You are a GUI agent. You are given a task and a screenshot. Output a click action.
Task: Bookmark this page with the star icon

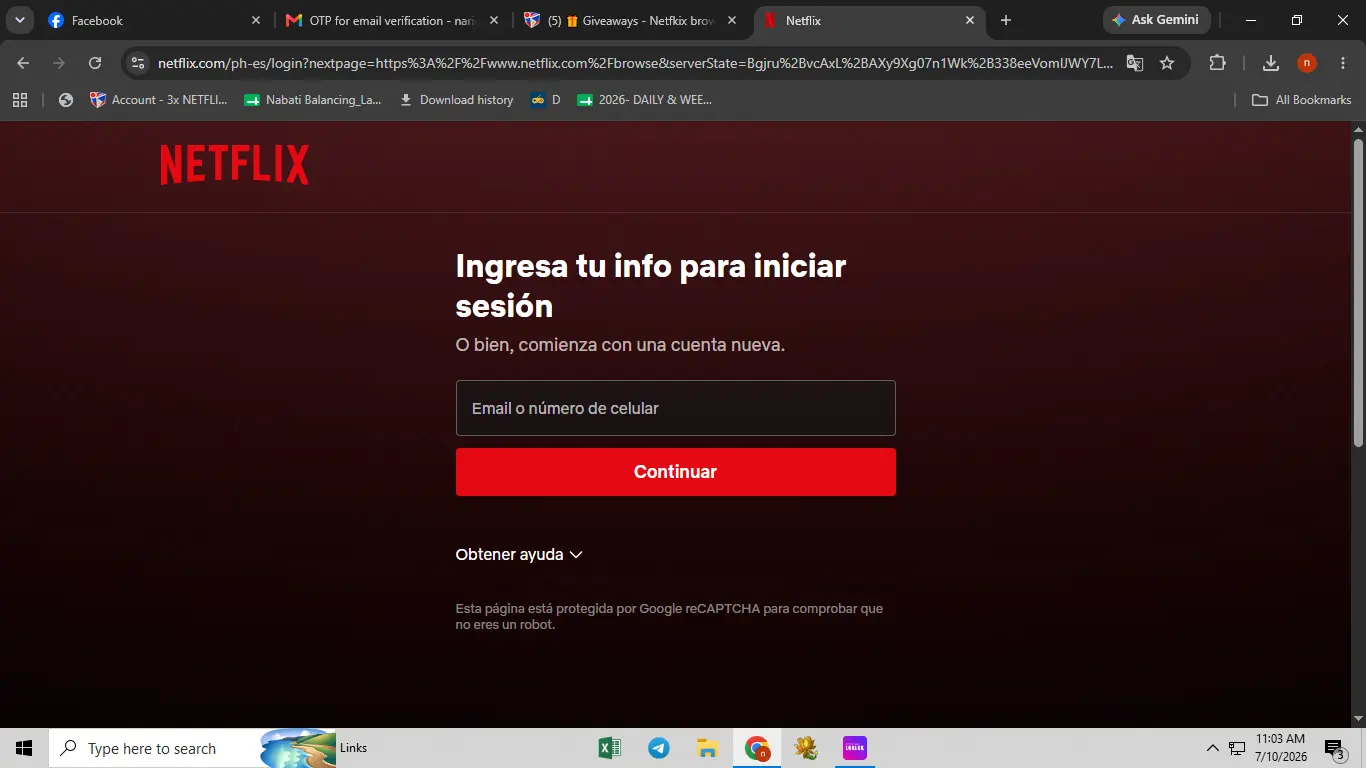coord(1167,63)
